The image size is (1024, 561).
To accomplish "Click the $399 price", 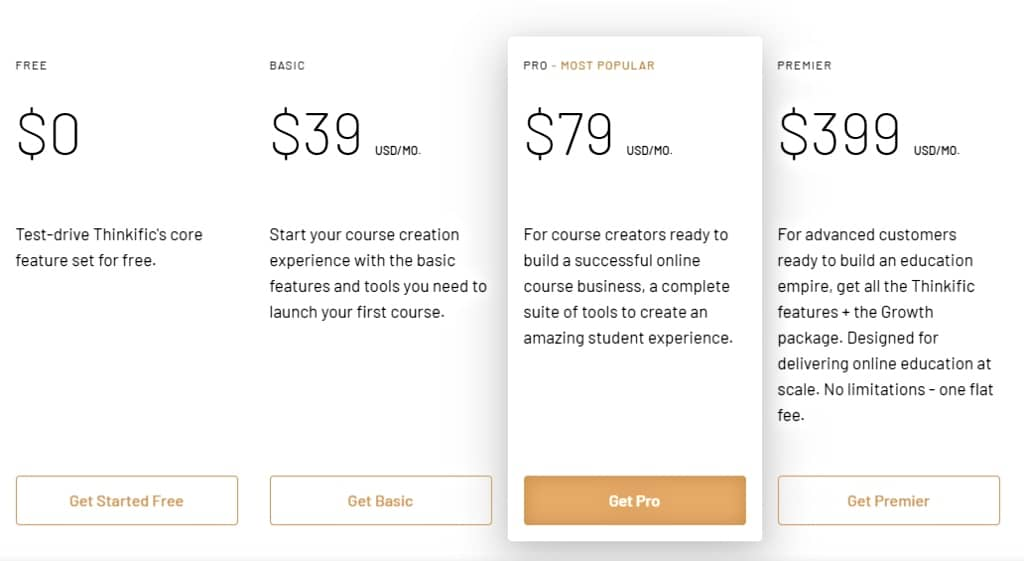I will click(x=839, y=134).
